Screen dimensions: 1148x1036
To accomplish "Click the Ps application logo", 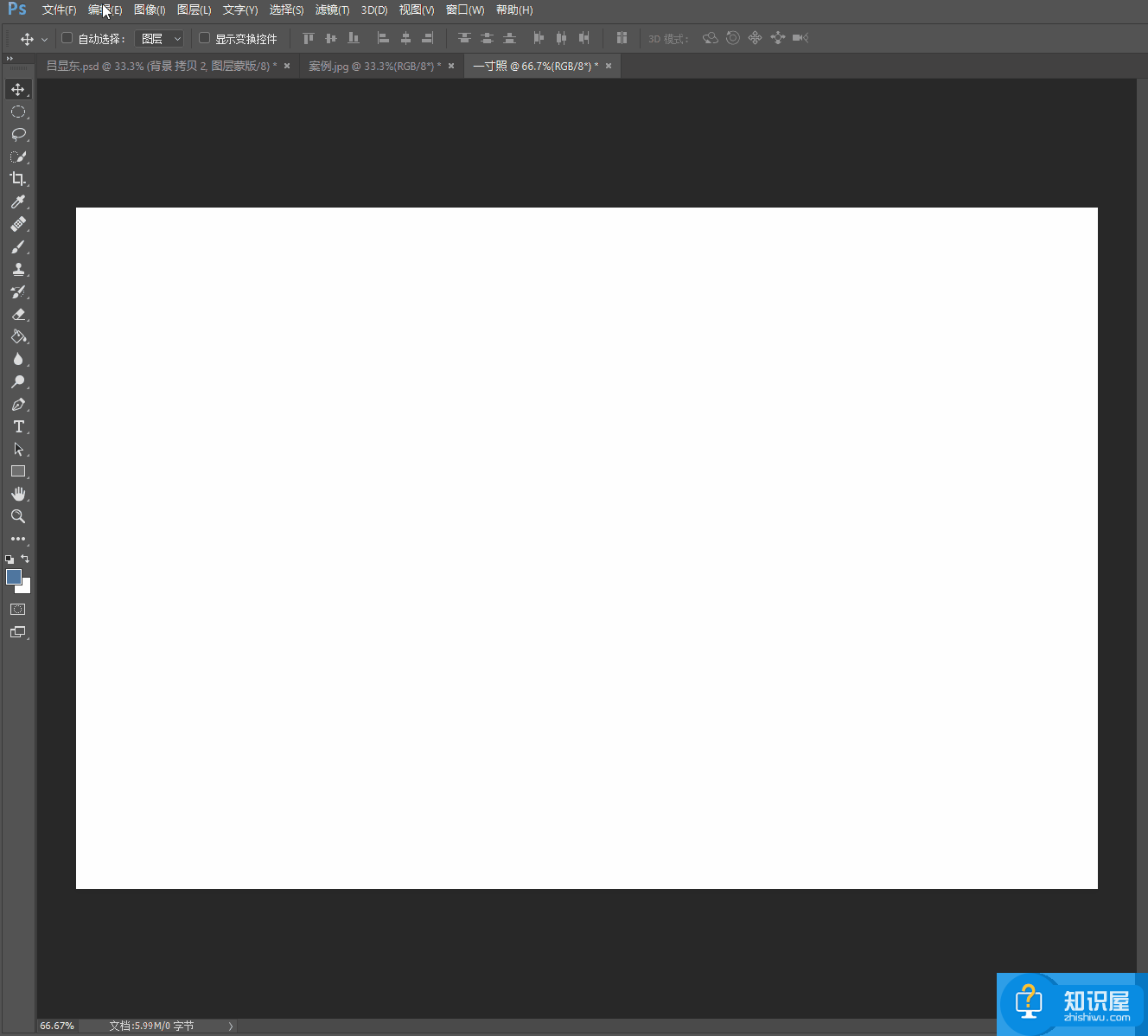I will [x=17, y=10].
